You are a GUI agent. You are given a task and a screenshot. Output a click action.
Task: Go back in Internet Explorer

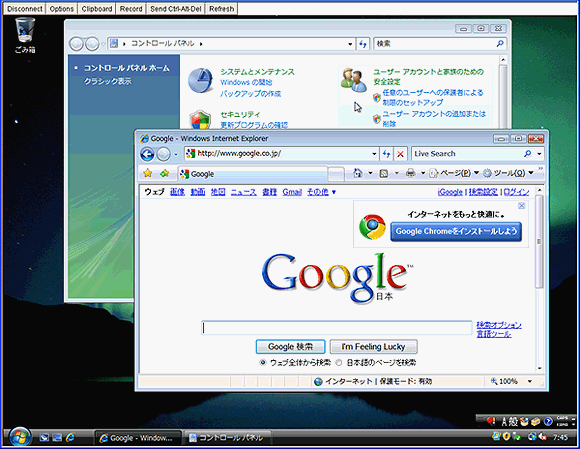click(x=147, y=154)
